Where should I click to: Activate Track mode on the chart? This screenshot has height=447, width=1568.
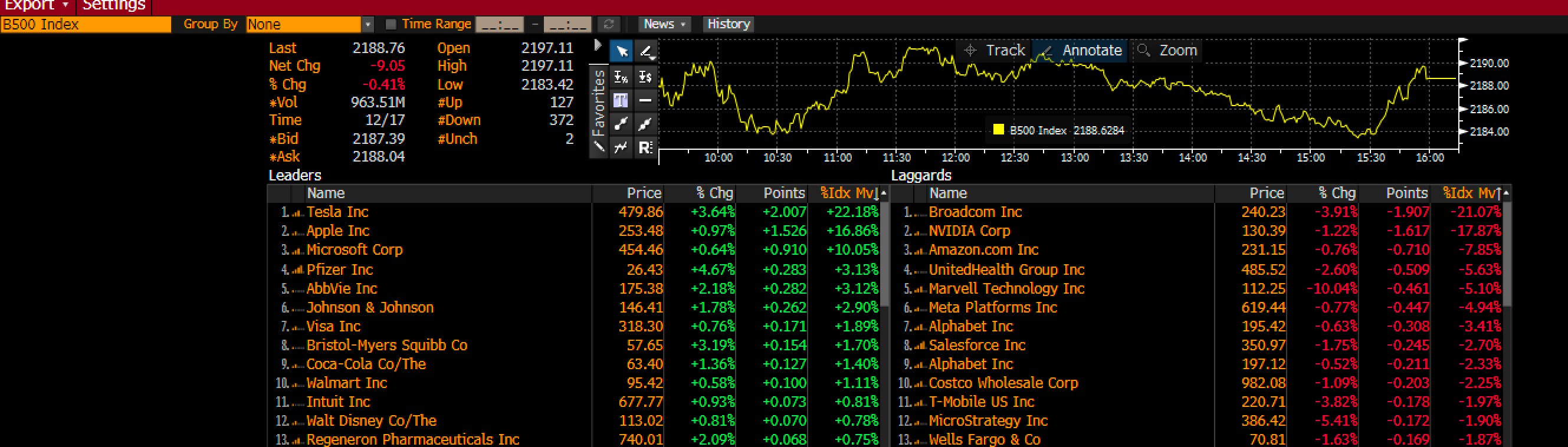[995, 51]
